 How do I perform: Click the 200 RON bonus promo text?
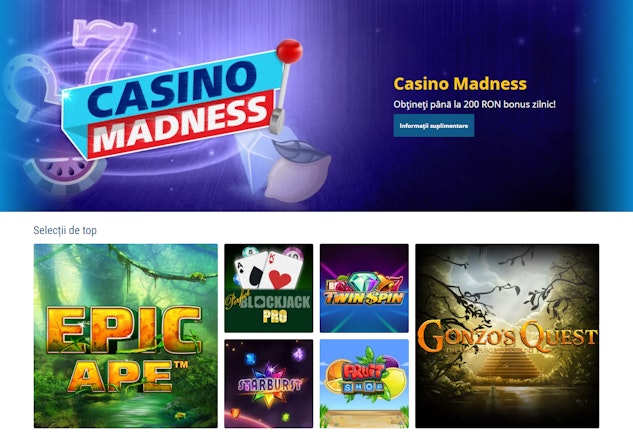tap(474, 105)
